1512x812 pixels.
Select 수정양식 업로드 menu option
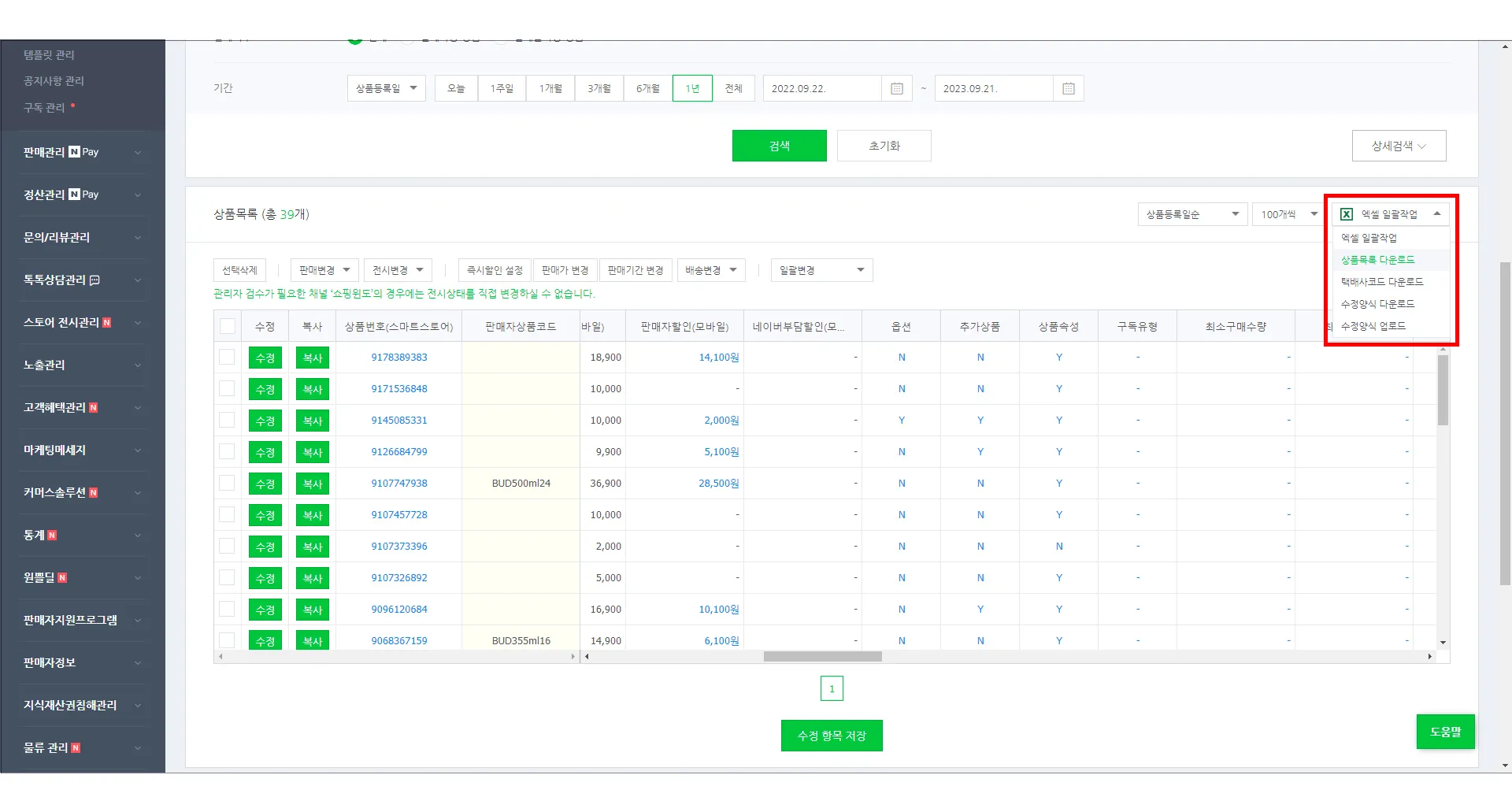[x=1373, y=326]
